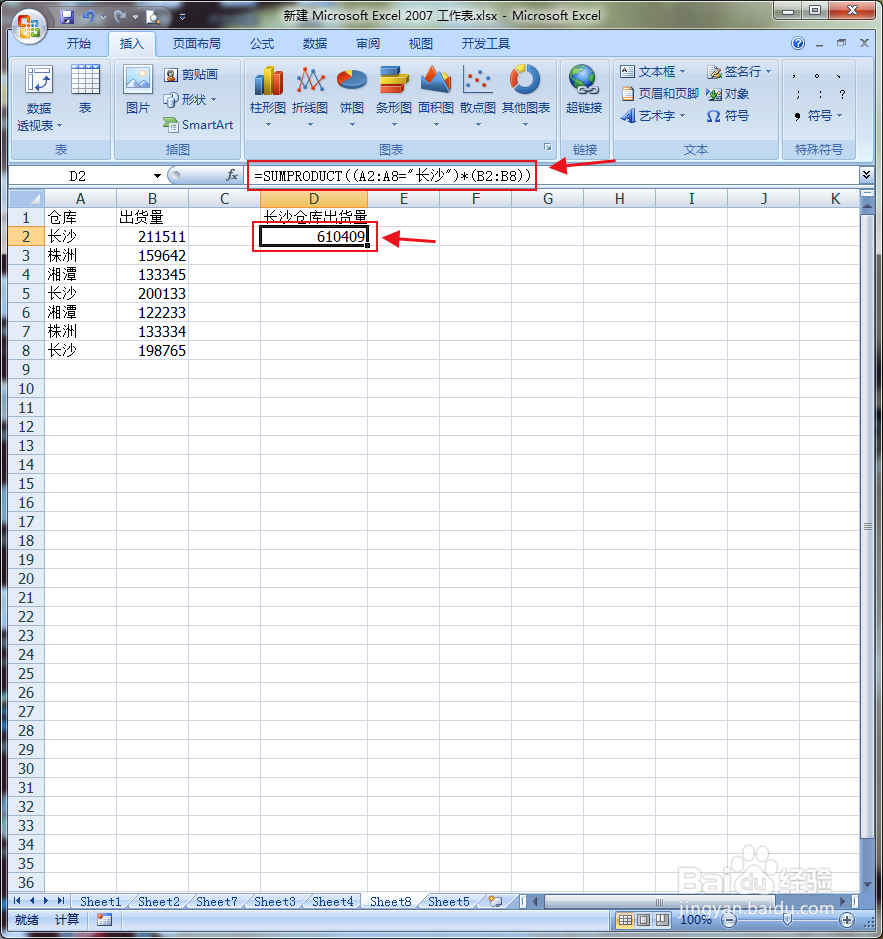Insert SmartArt graphic
883x939 pixels.
point(198,125)
